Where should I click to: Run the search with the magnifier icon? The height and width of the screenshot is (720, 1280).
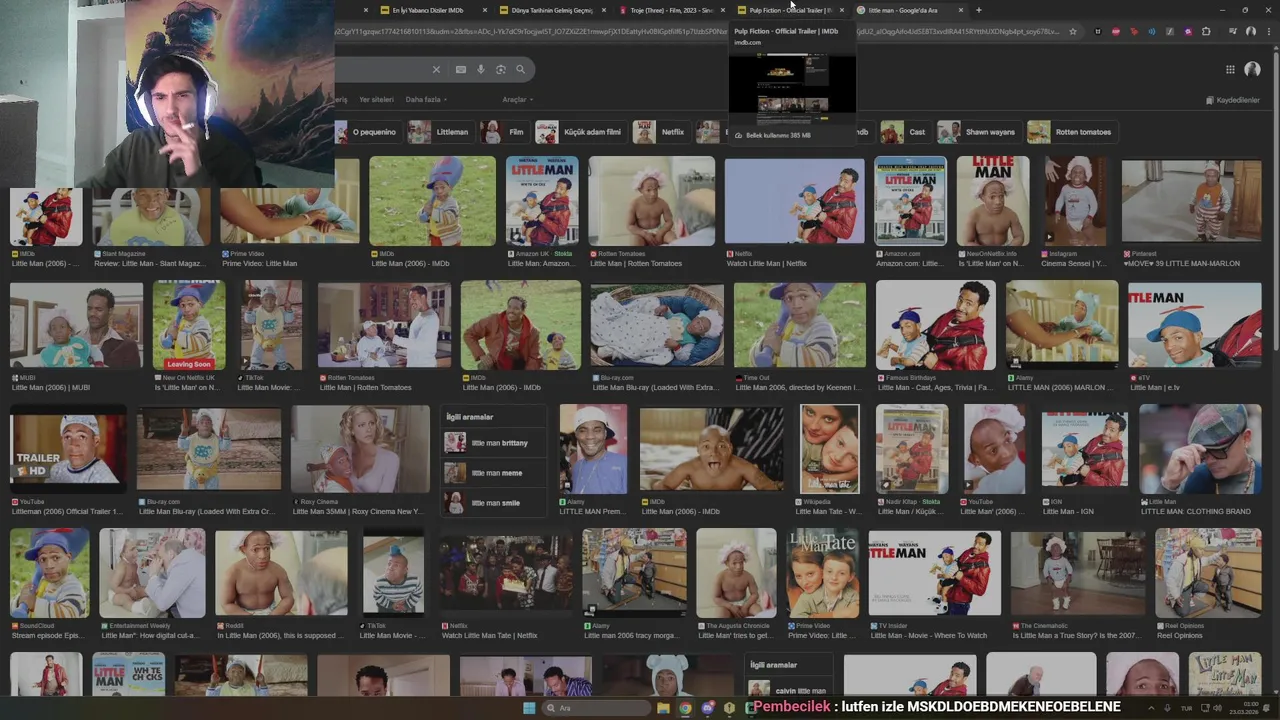point(520,69)
